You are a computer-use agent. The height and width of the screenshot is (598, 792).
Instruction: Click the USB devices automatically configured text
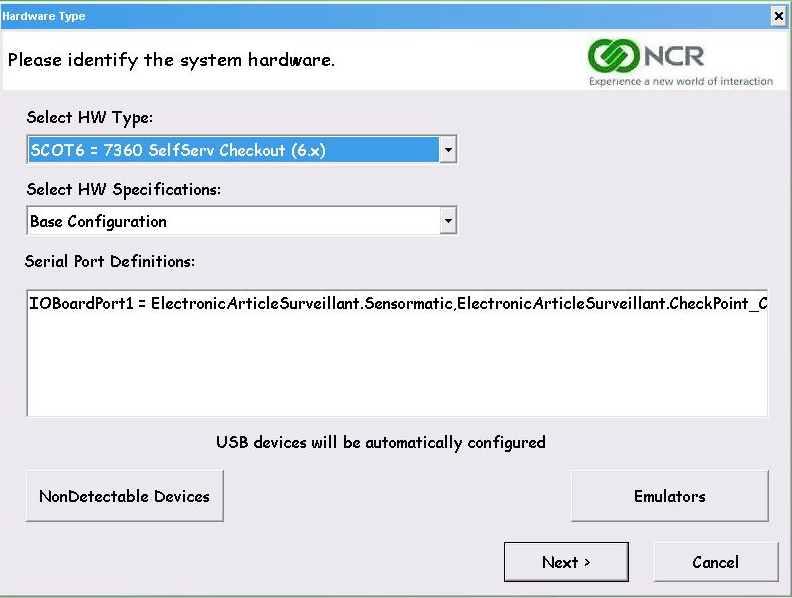click(381, 442)
